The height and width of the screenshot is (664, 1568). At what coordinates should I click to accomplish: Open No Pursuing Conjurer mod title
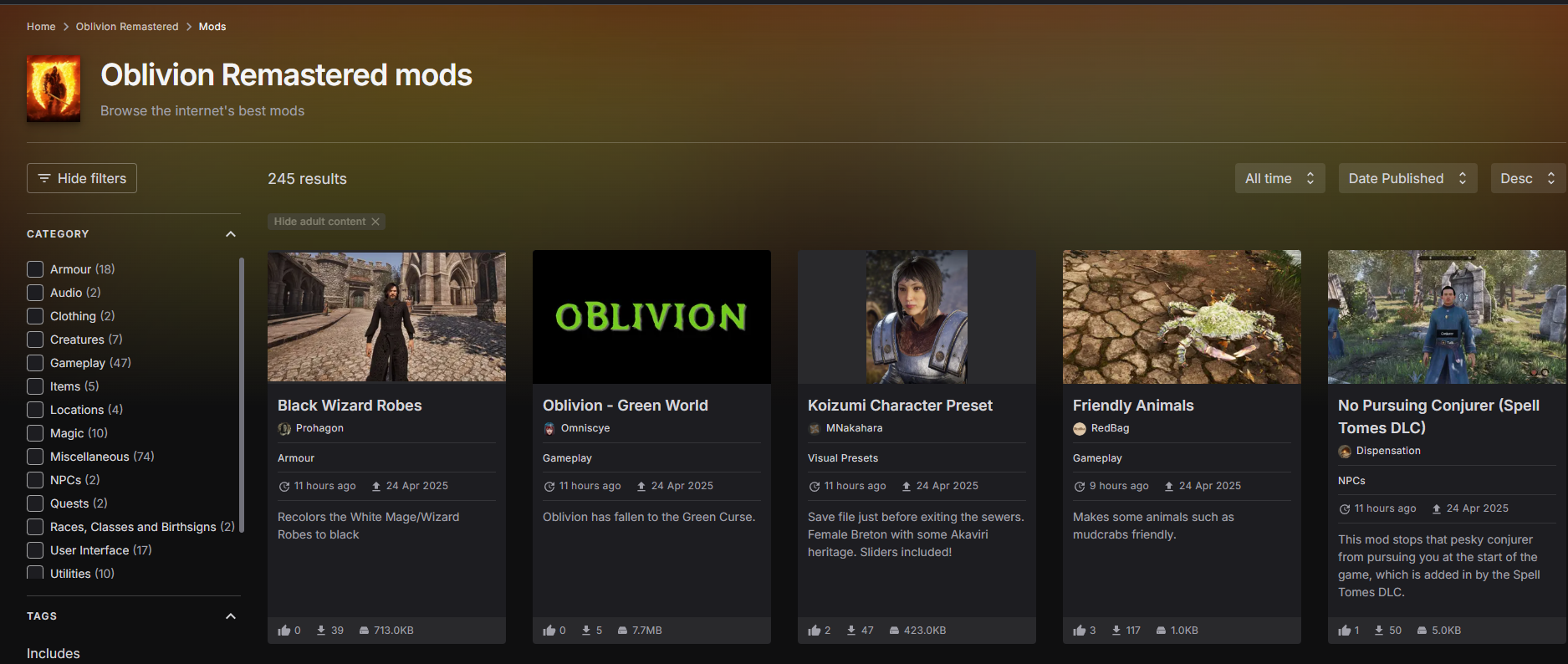1438,416
